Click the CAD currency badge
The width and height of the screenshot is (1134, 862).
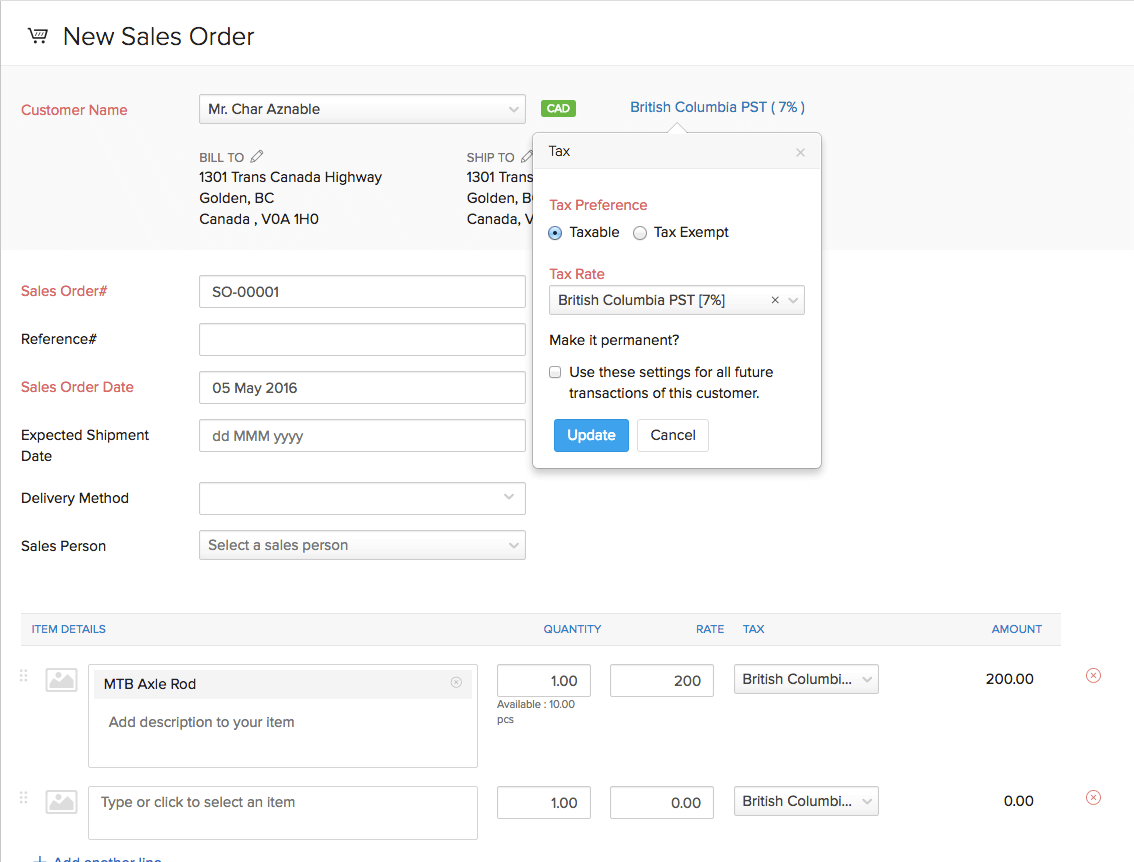click(x=558, y=108)
